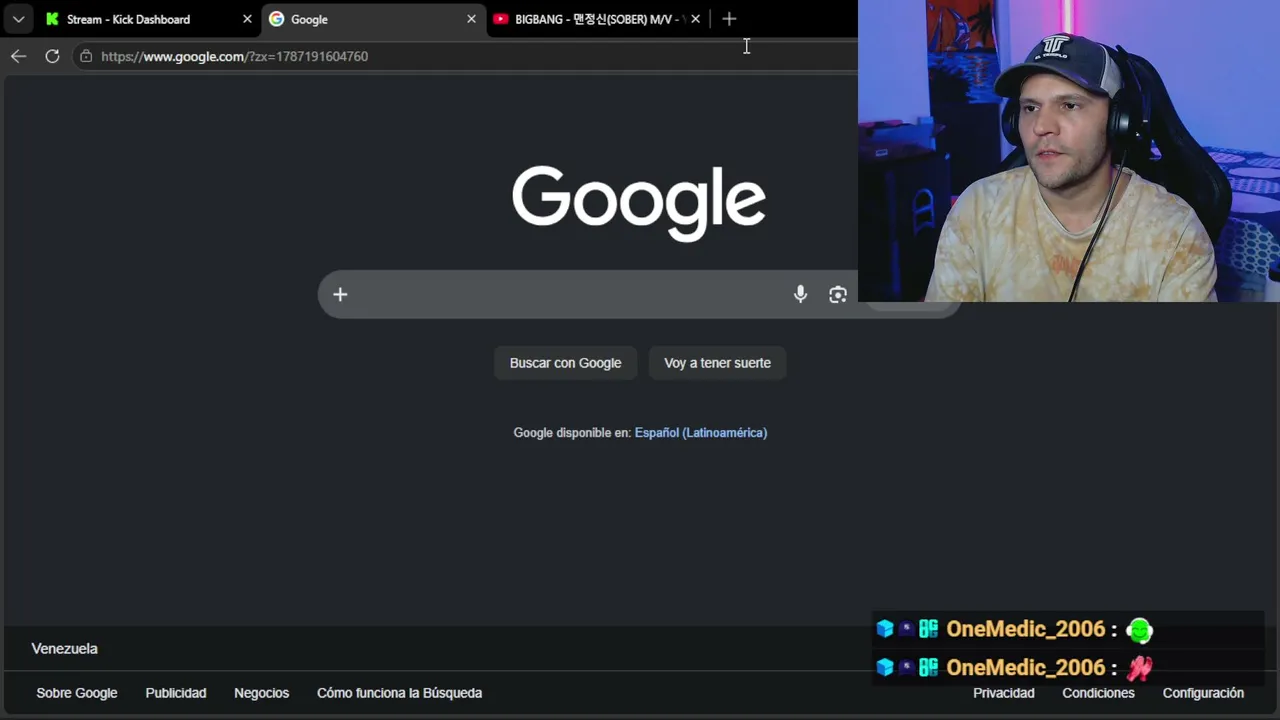The width and height of the screenshot is (1280, 720).
Task: Start voice search with microphone icon
Action: pyautogui.click(x=800, y=294)
